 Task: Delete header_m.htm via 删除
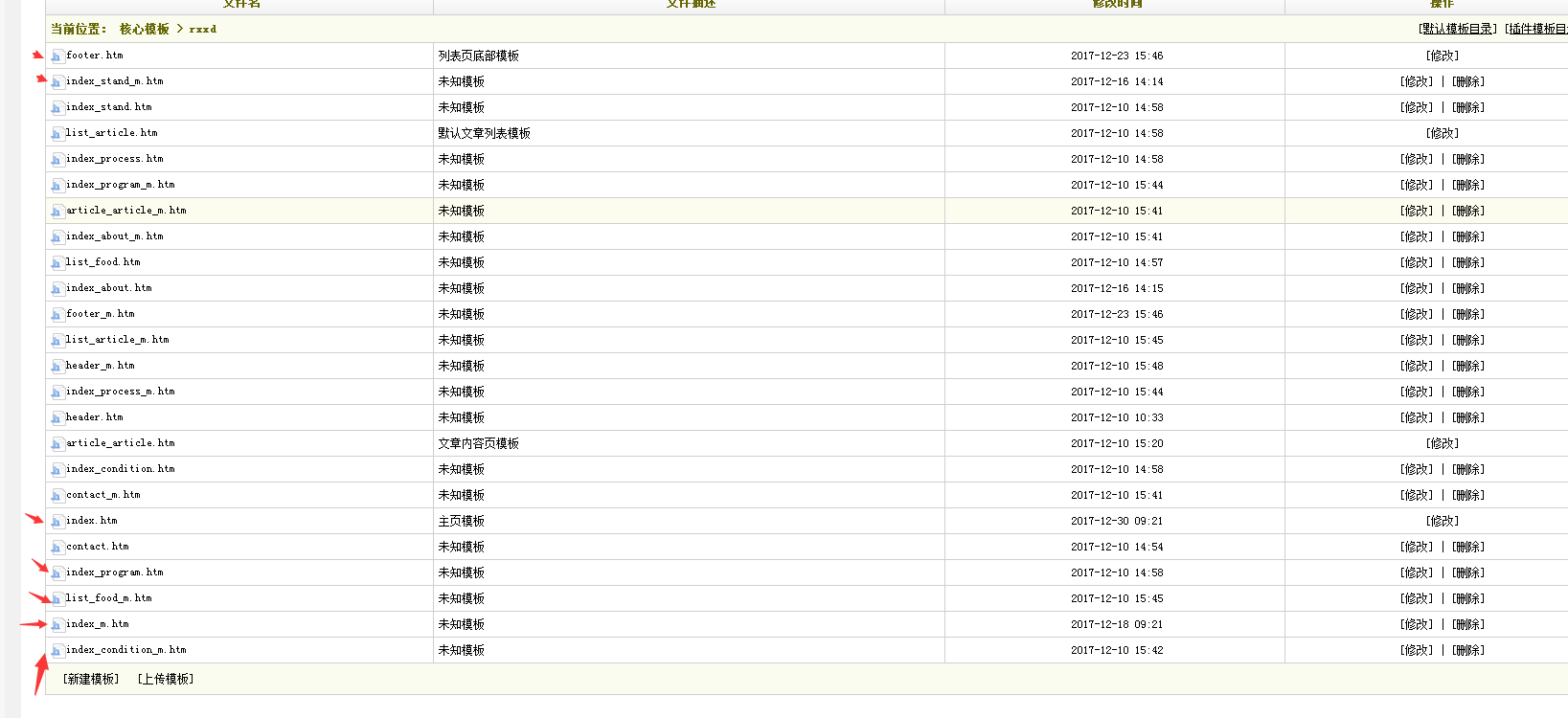1468,367
